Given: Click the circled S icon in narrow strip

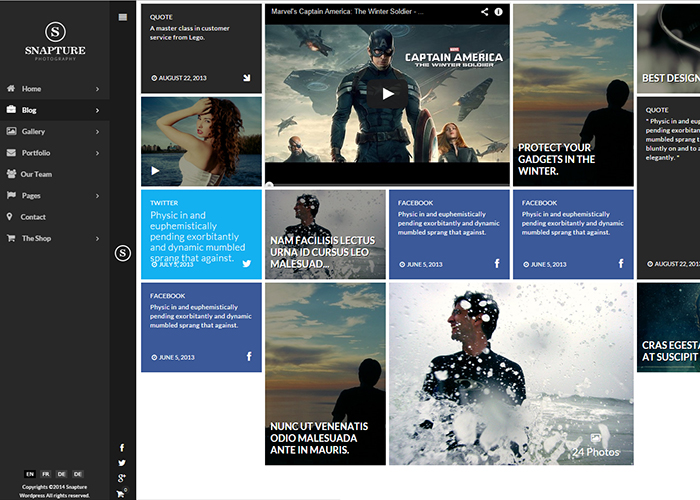Looking at the screenshot, I should [x=123, y=253].
